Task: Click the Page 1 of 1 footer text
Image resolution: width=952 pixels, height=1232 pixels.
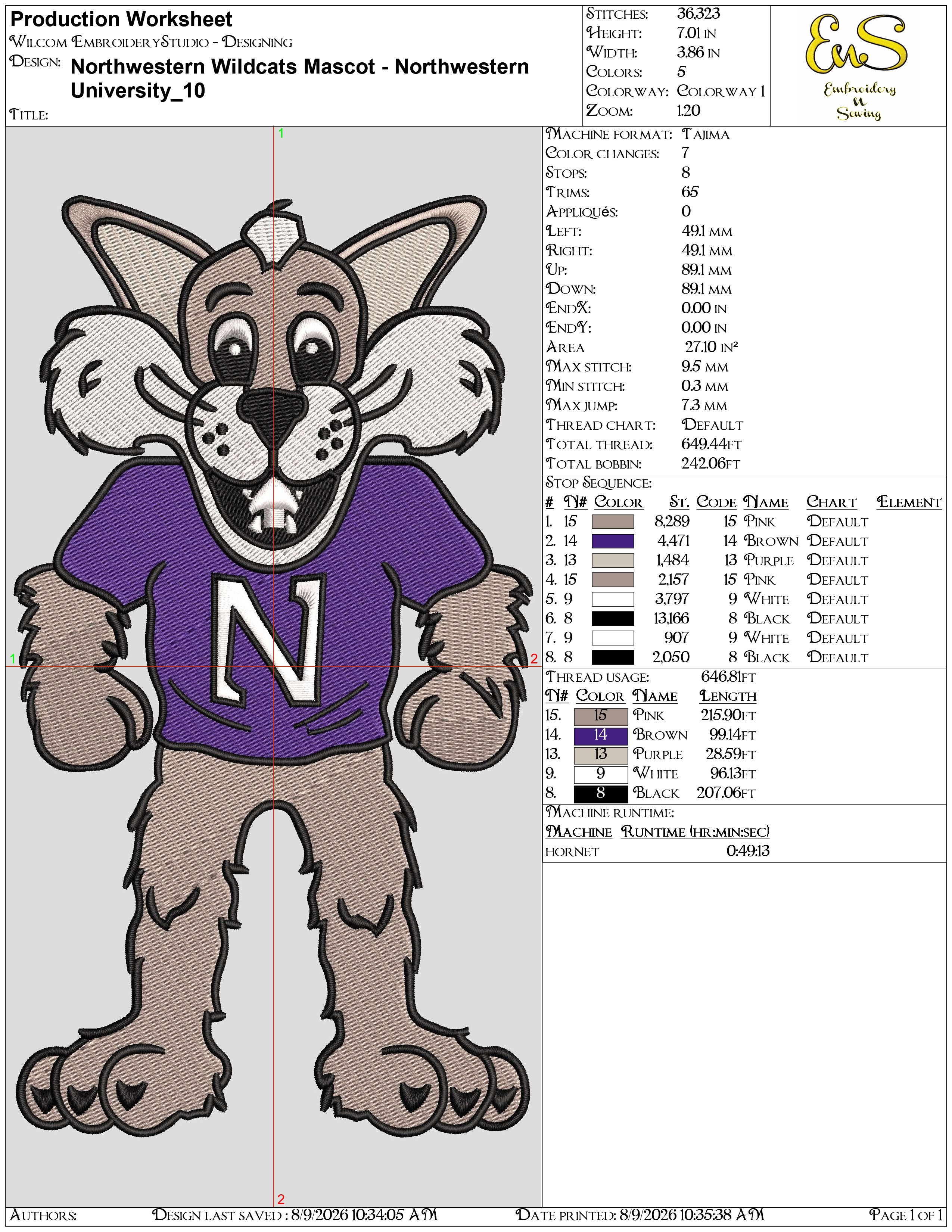Action: 906,1214
